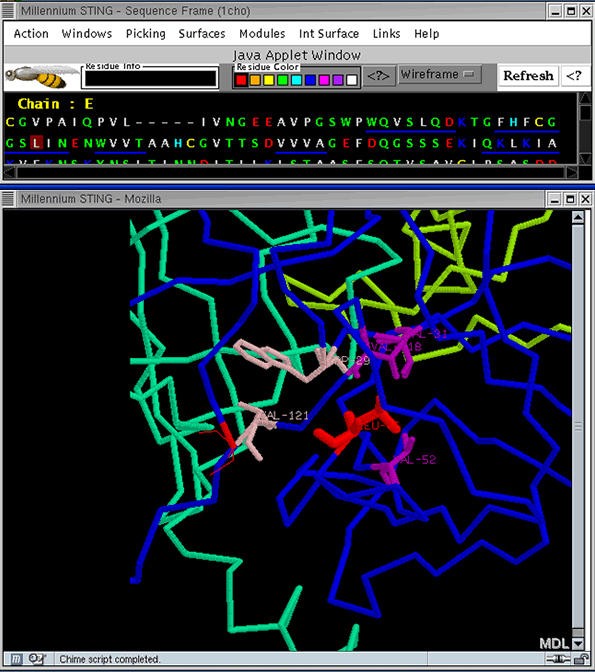Click the MDL logo in the viewer
This screenshot has width=595, height=672.
pyautogui.click(x=554, y=643)
